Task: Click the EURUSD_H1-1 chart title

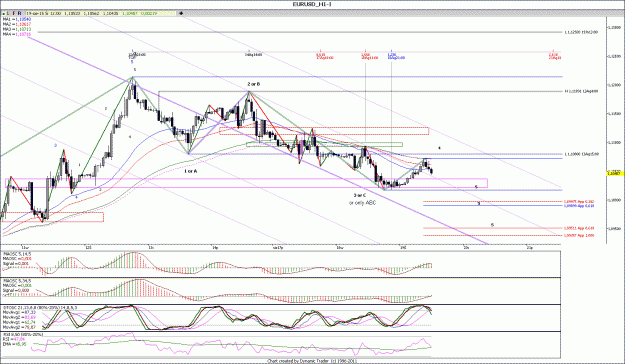Action: [x=312, y=4]
